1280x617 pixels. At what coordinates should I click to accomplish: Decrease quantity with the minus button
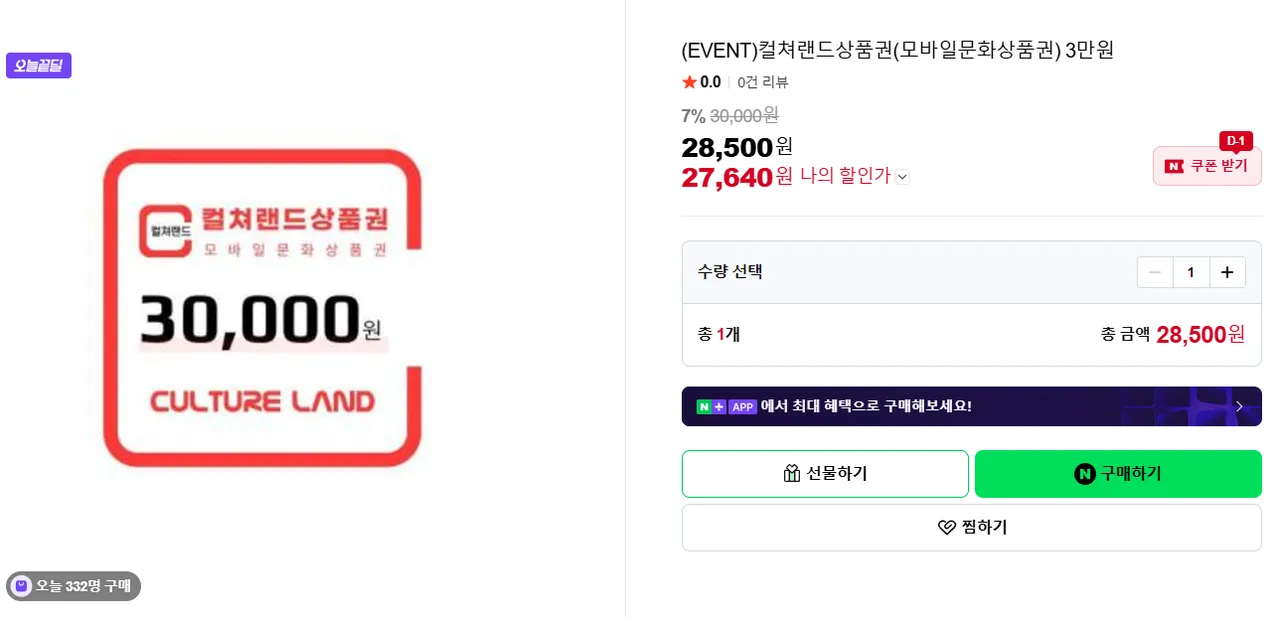[1155, 272]
